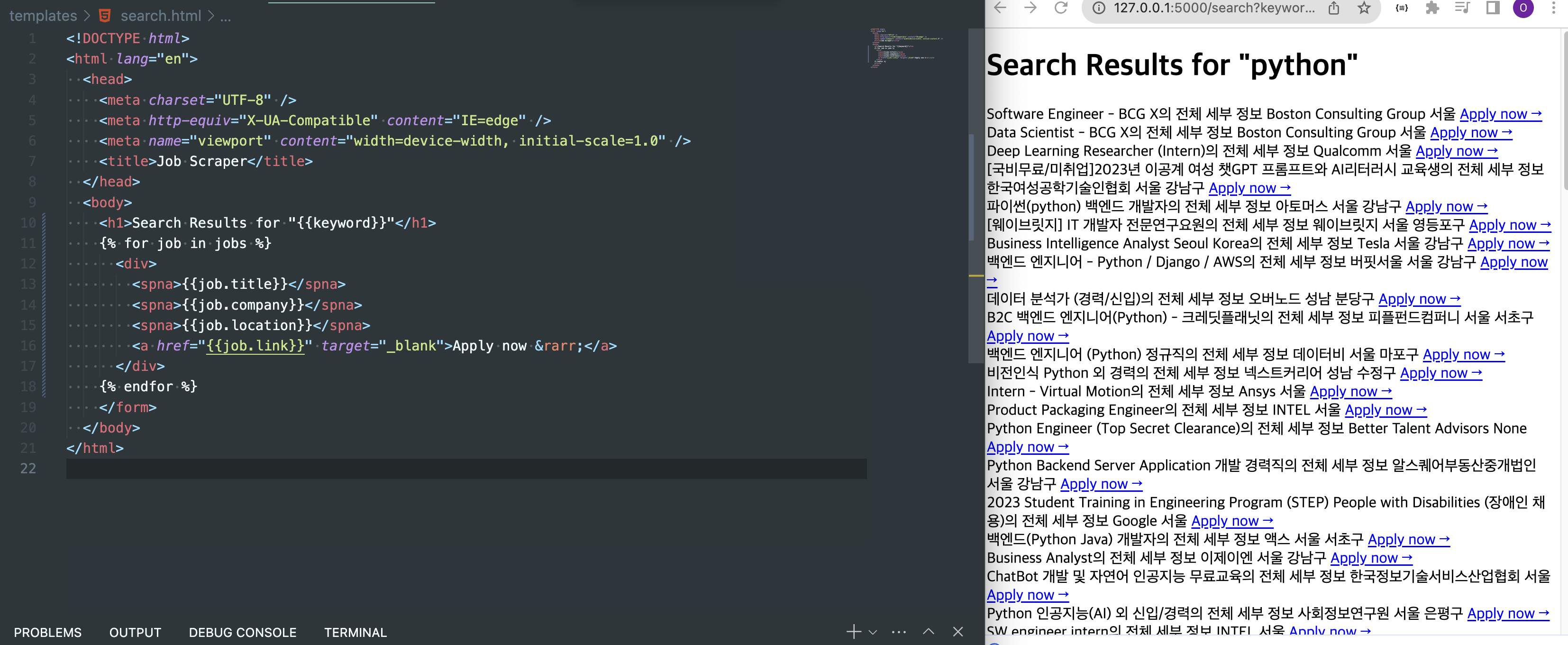Reload the search results page

[x=1061, y=8]
